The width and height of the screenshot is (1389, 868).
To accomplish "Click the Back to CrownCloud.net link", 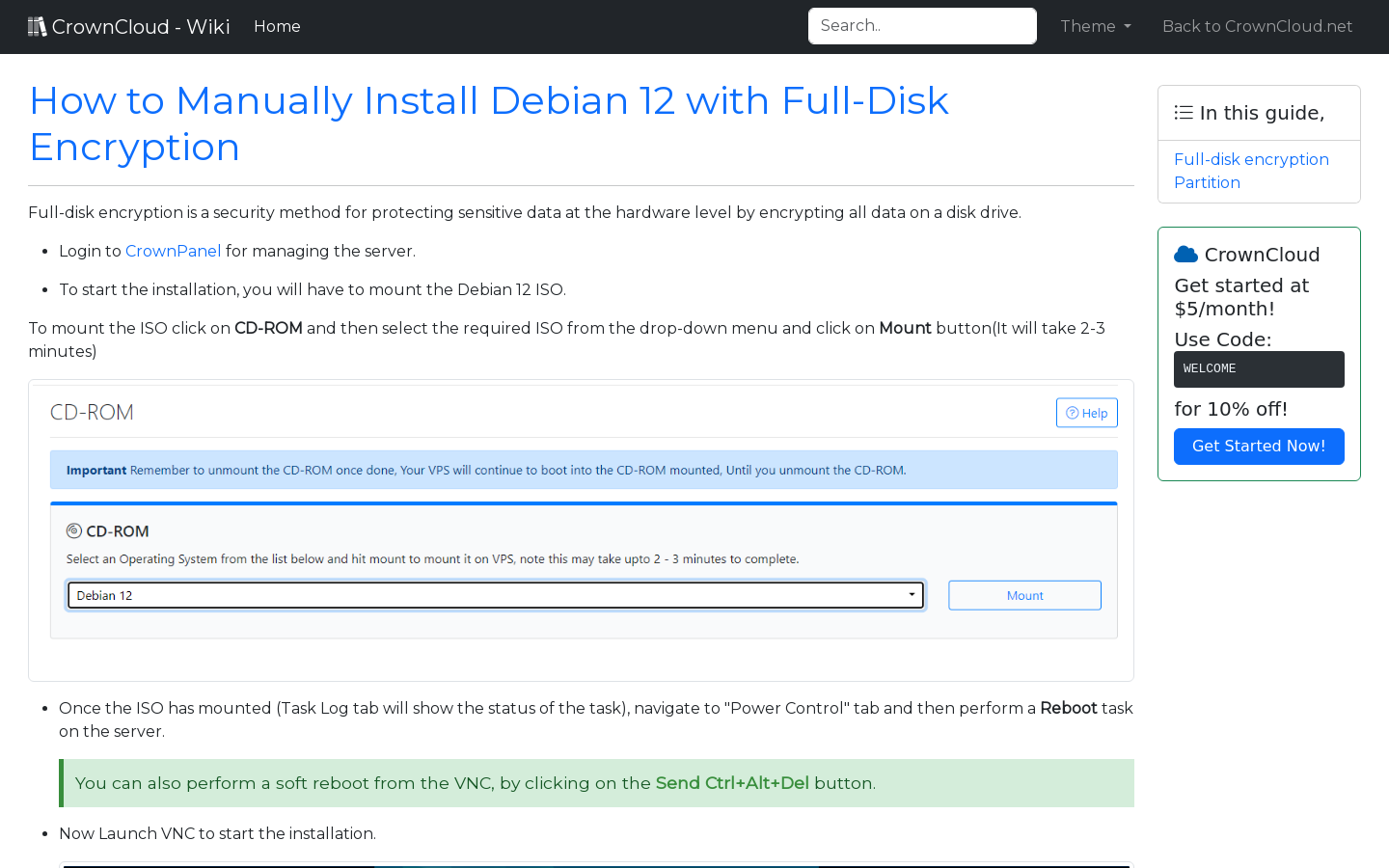I will tap(1257, 26).
